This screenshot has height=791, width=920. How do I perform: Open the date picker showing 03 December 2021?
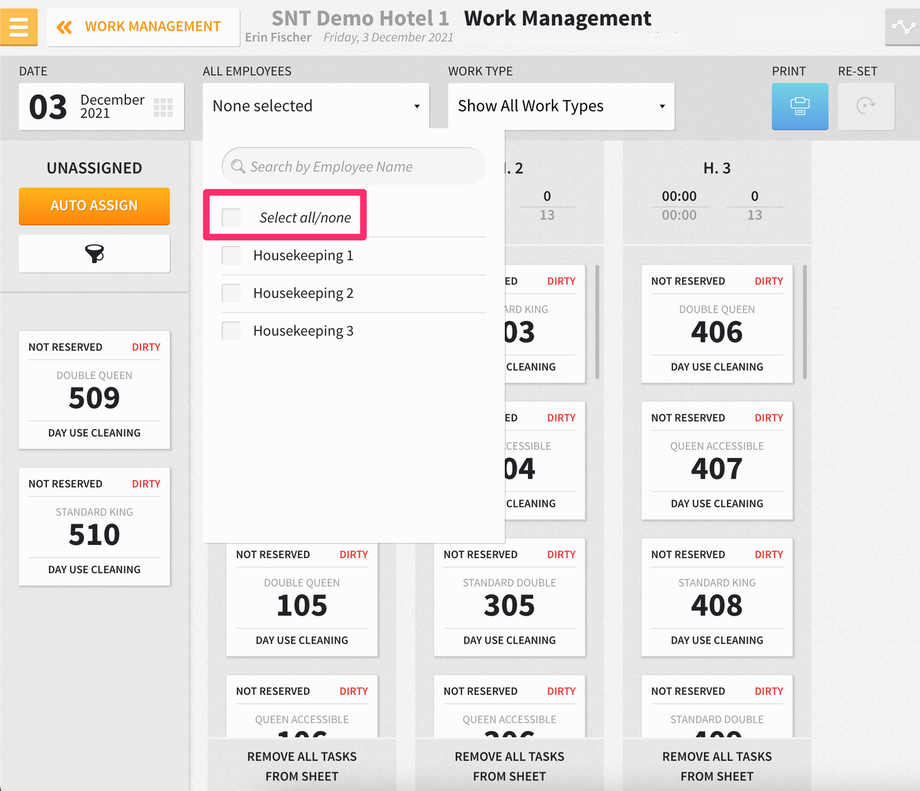(x=102, y=106)
